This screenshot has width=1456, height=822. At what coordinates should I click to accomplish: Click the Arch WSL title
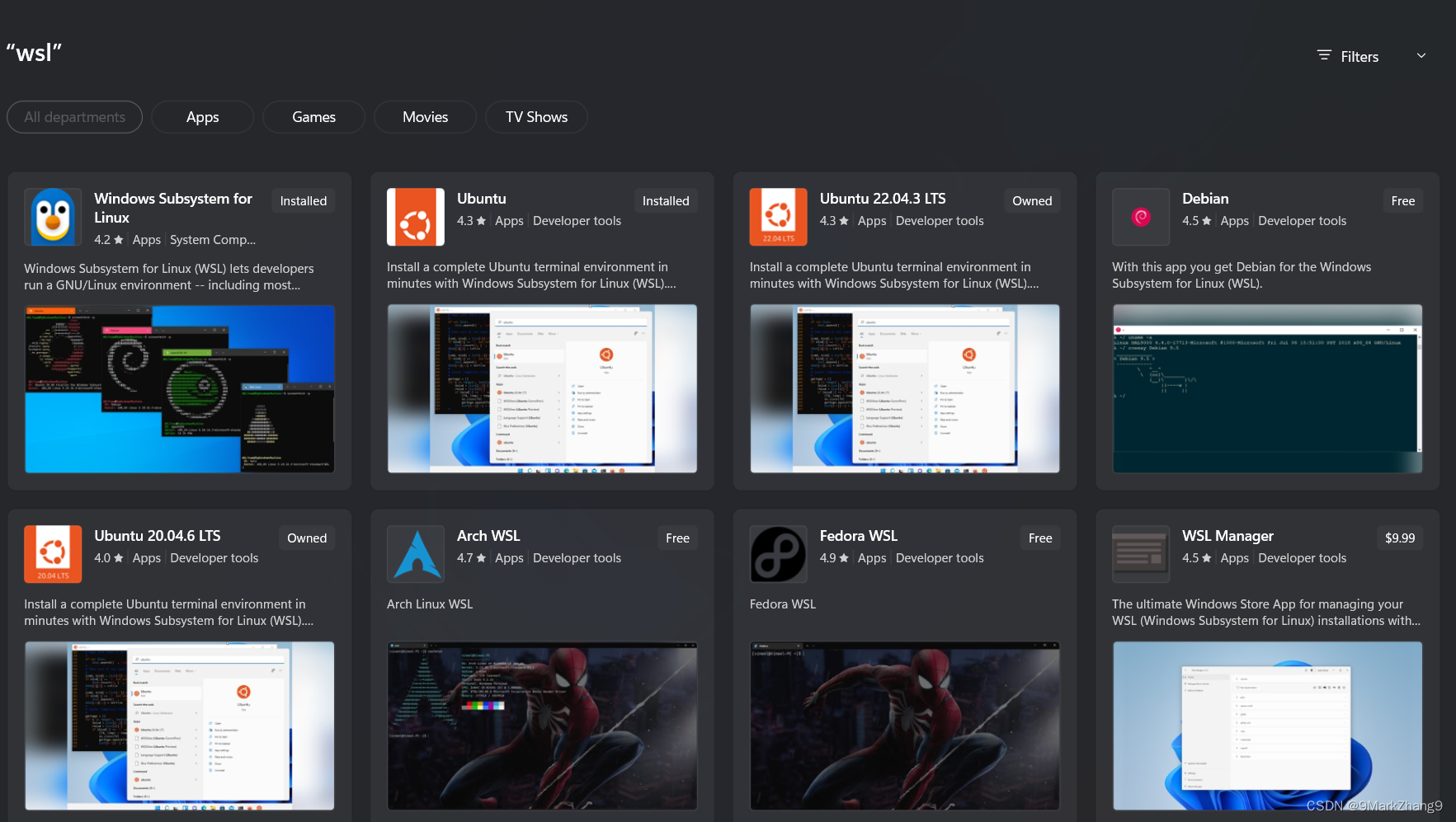[488, 536]
